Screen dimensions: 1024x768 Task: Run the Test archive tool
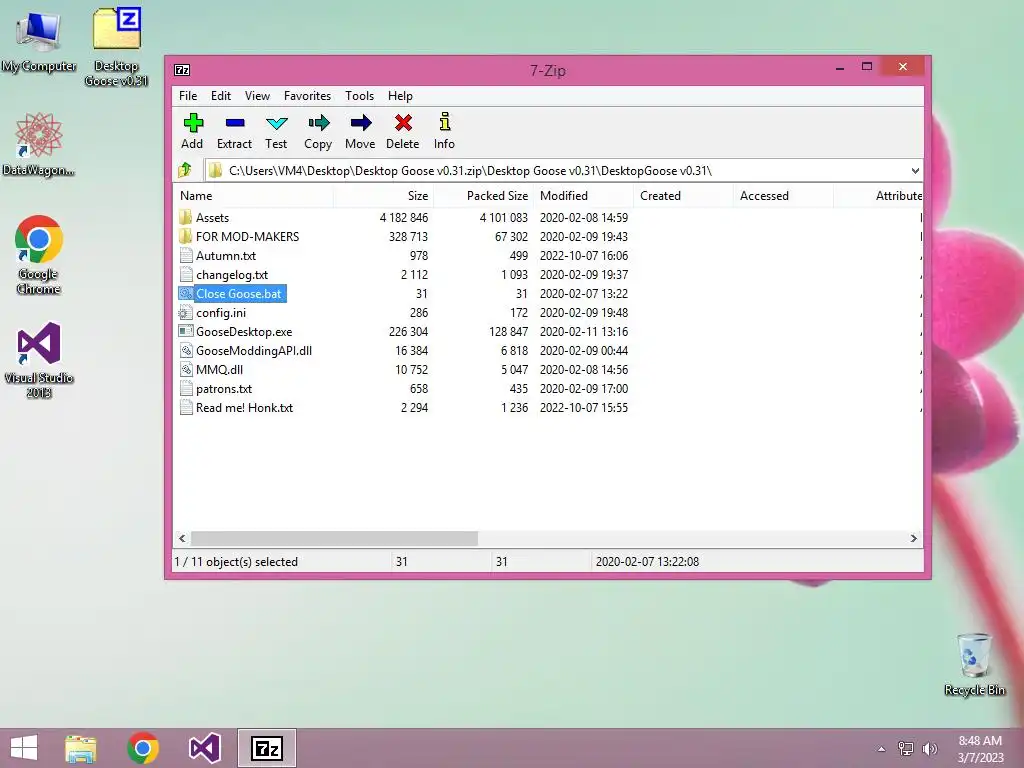point(276,123)
